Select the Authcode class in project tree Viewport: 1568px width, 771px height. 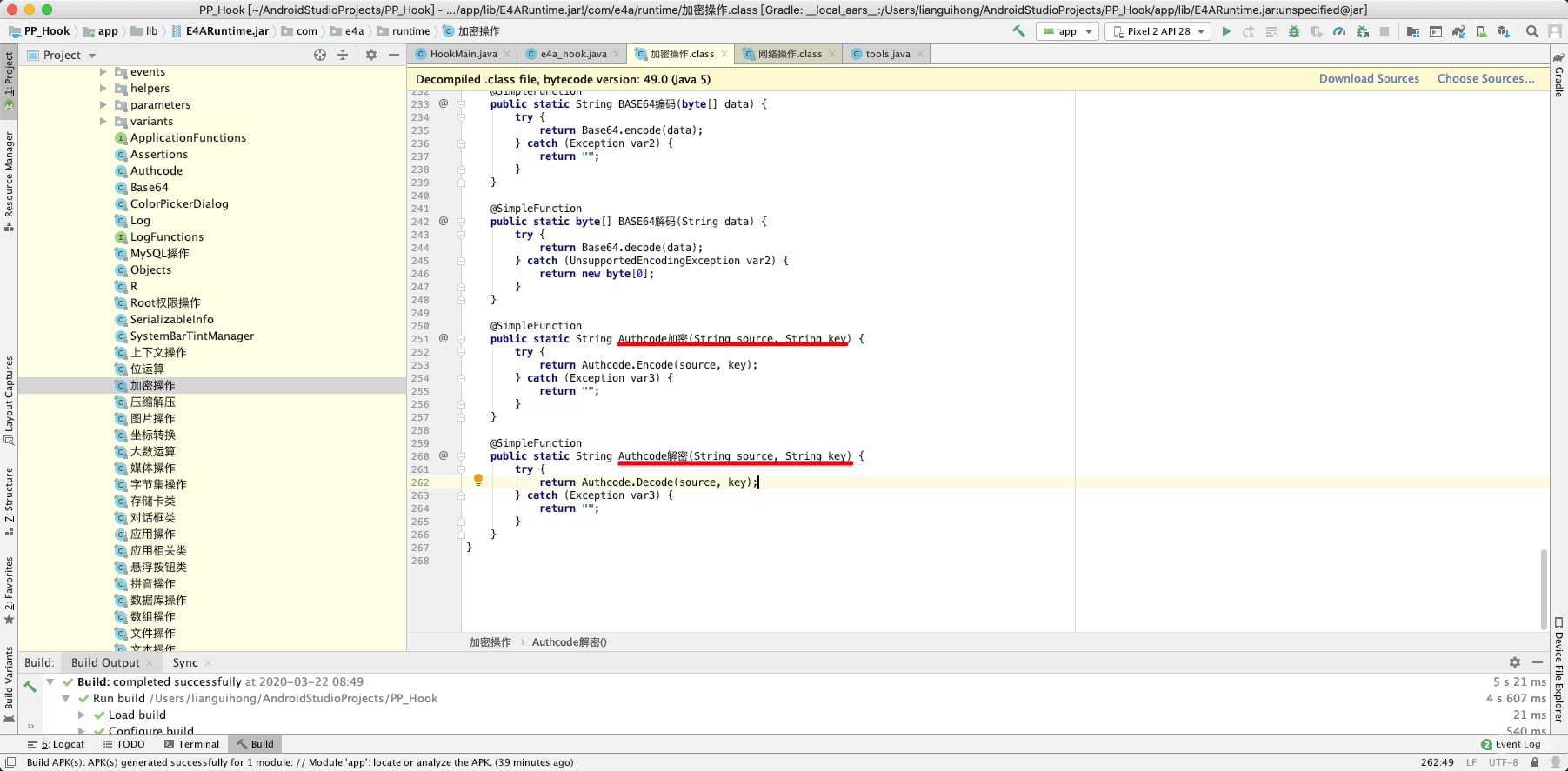[157, 171]
